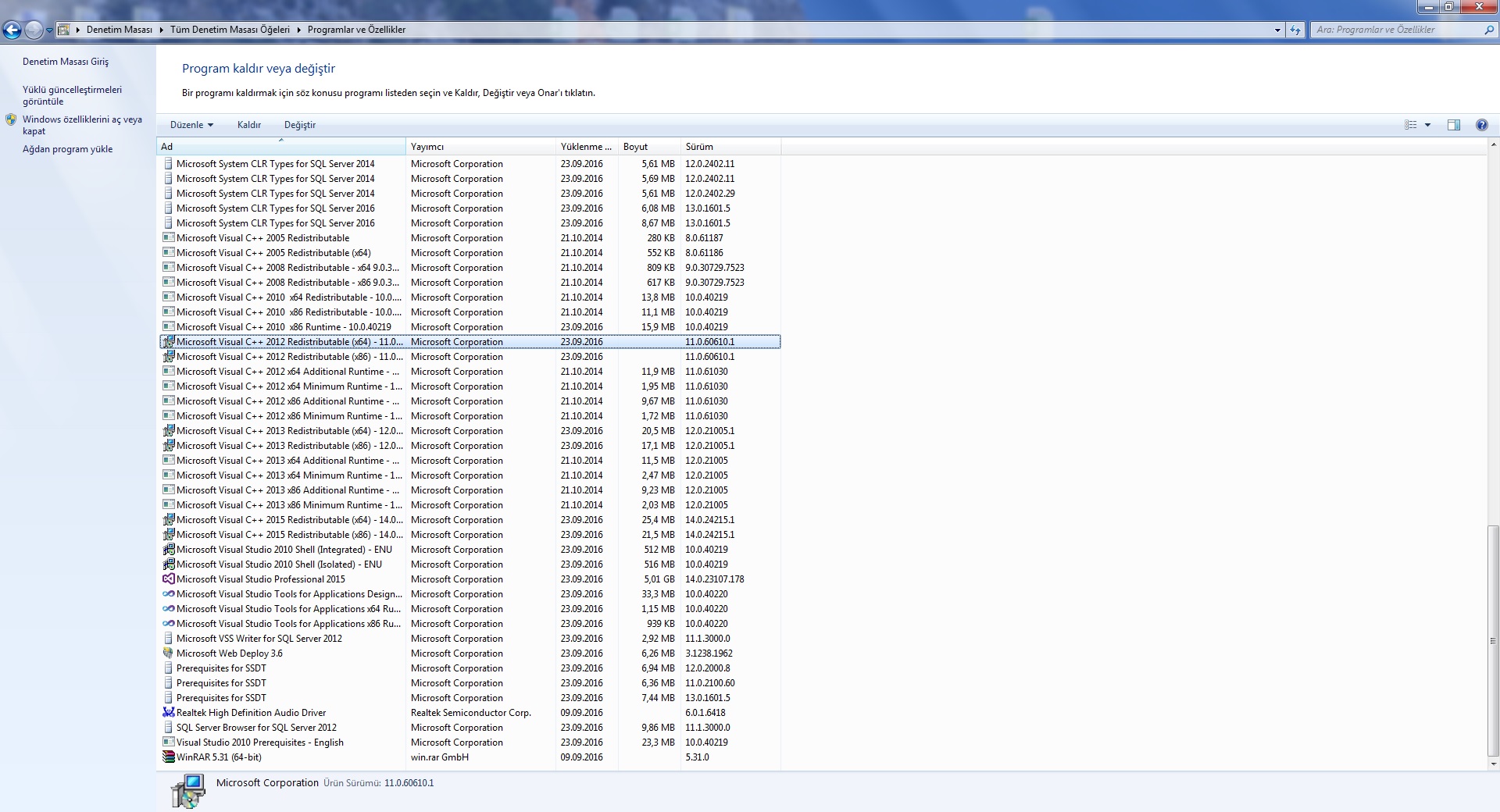This screenshot has height=812, width=1500.
Task: Expand arrow after Tüm Denetim Masası Öğeleri
Action: pos(298,30)
